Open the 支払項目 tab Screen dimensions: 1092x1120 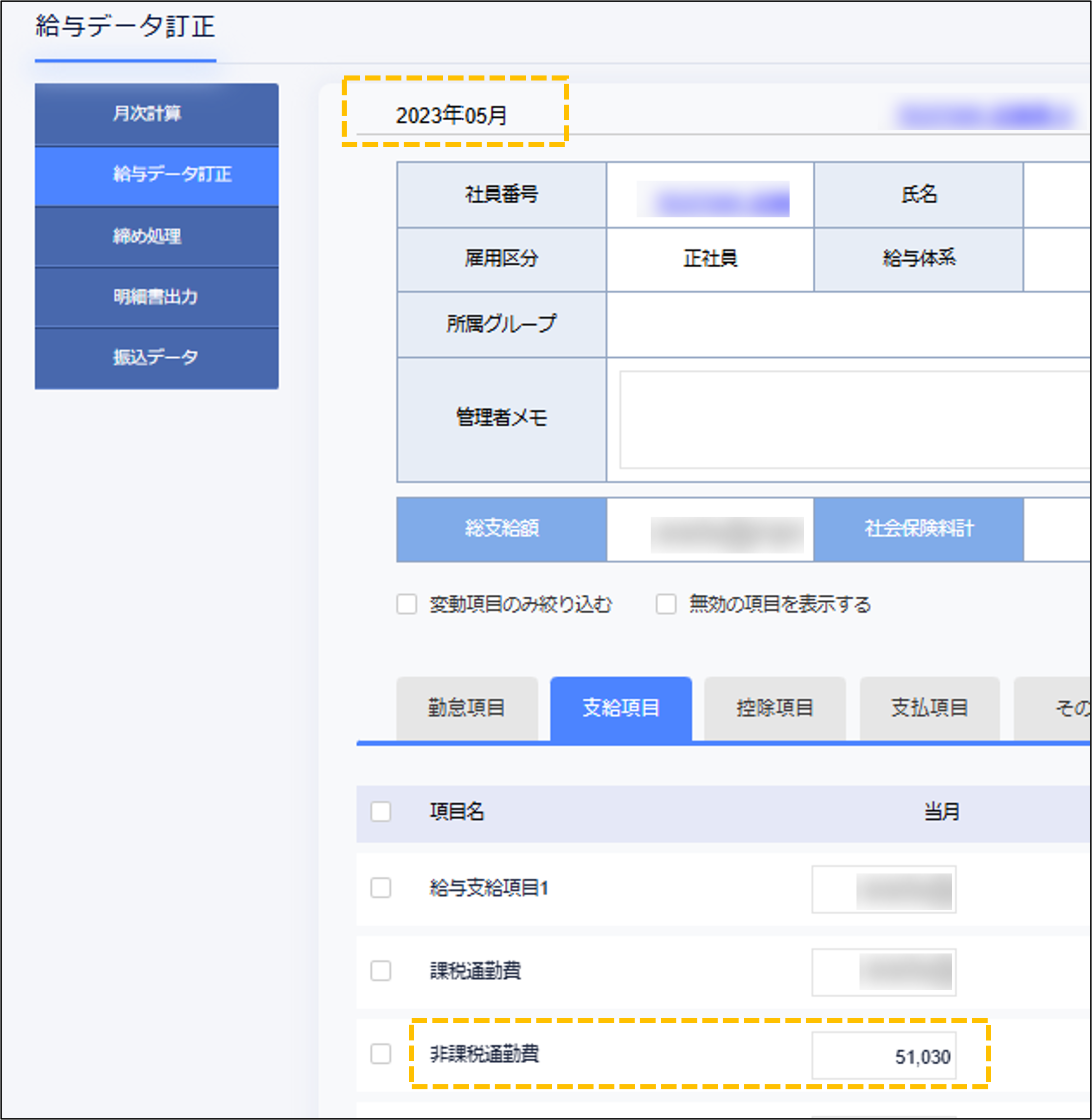point(929,707)
